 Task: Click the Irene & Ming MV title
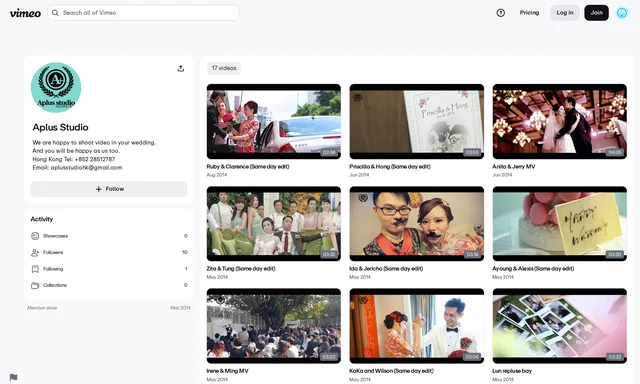point(227,371)
